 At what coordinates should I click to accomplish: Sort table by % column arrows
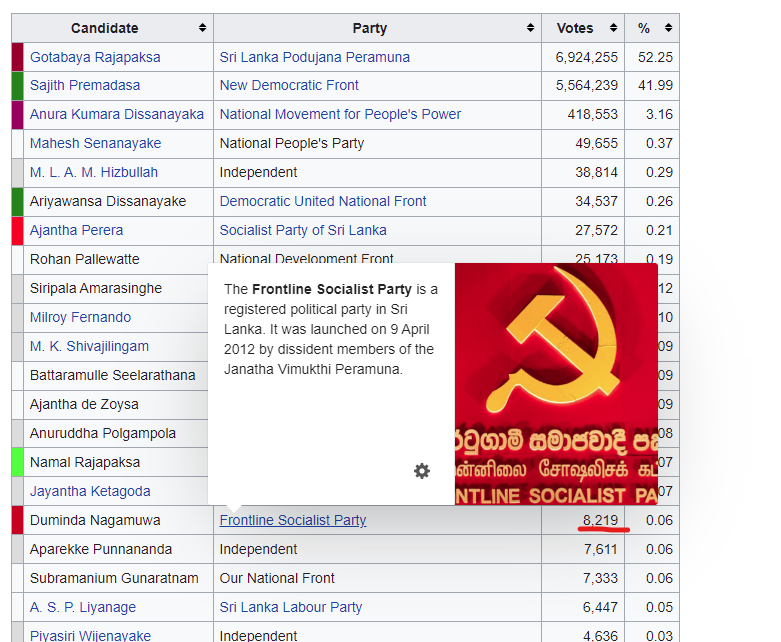pos(668,28)
